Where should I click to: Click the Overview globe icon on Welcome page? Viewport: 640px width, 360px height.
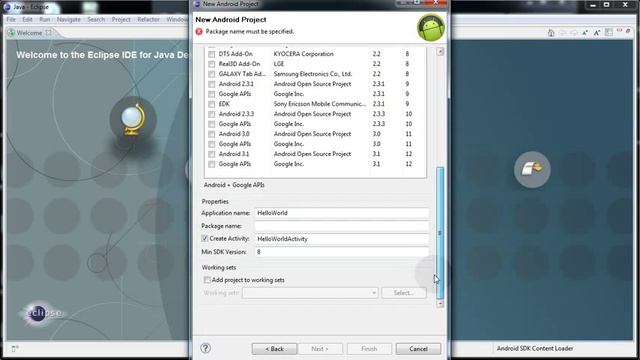coord(133,119)
